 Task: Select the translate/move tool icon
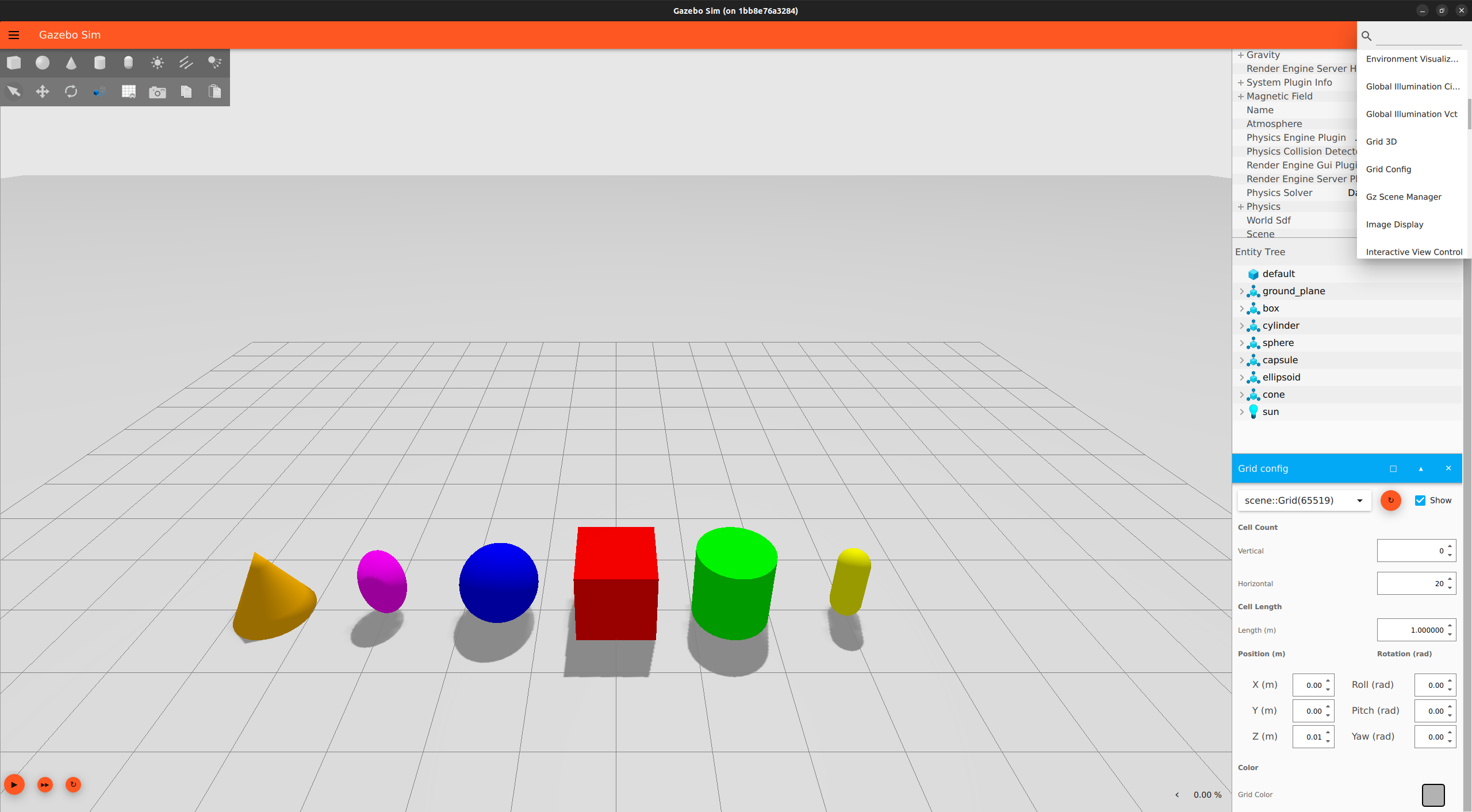point(42,92)
